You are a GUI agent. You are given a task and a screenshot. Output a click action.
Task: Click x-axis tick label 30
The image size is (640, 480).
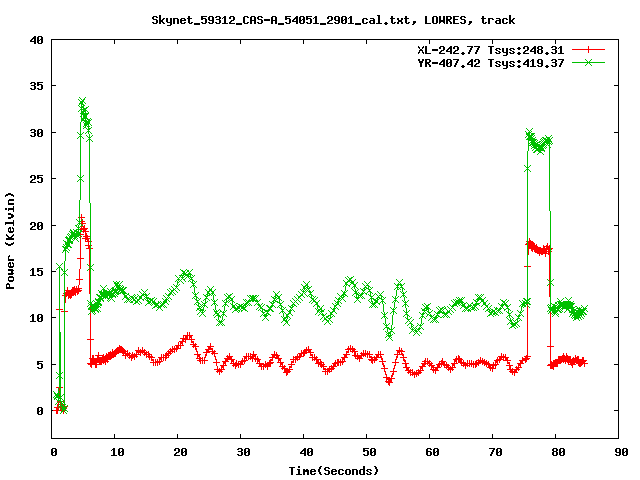pyautogui.click(x=243, y=452)
